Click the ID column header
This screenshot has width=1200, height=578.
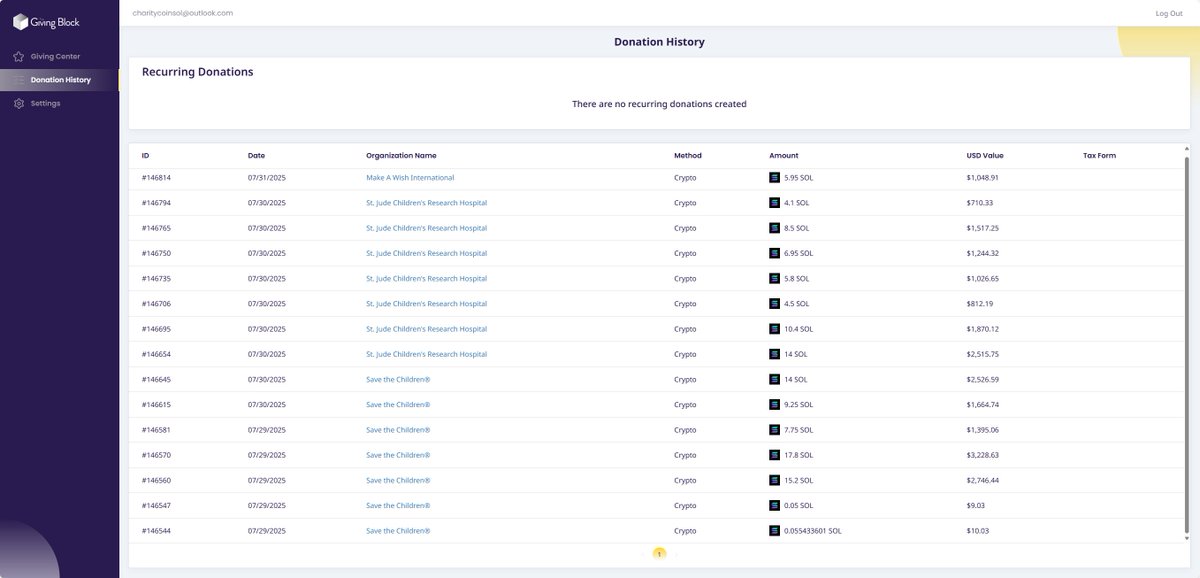(x=145, y=156)
